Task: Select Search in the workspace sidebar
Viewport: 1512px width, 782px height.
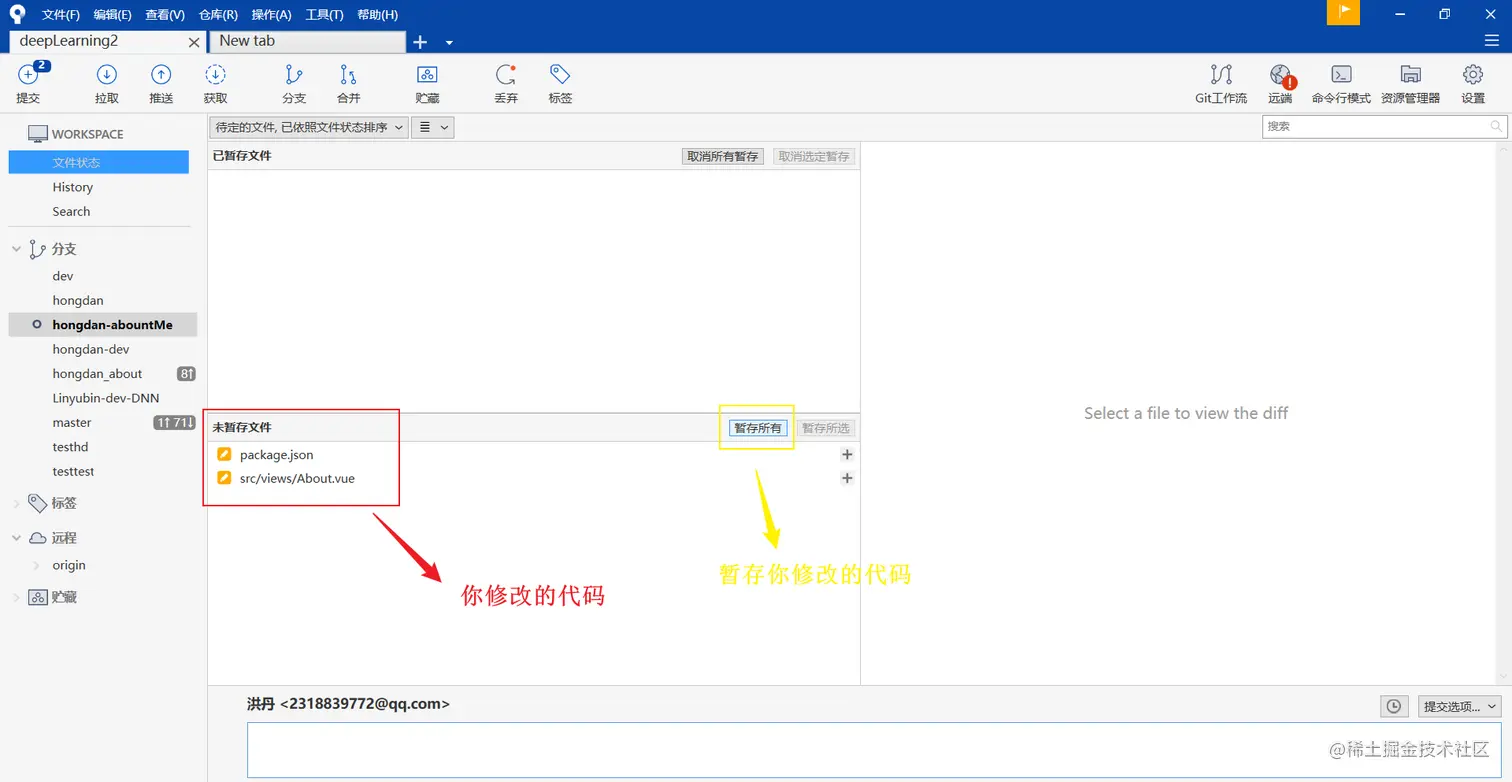Action: tap(71, 211)
